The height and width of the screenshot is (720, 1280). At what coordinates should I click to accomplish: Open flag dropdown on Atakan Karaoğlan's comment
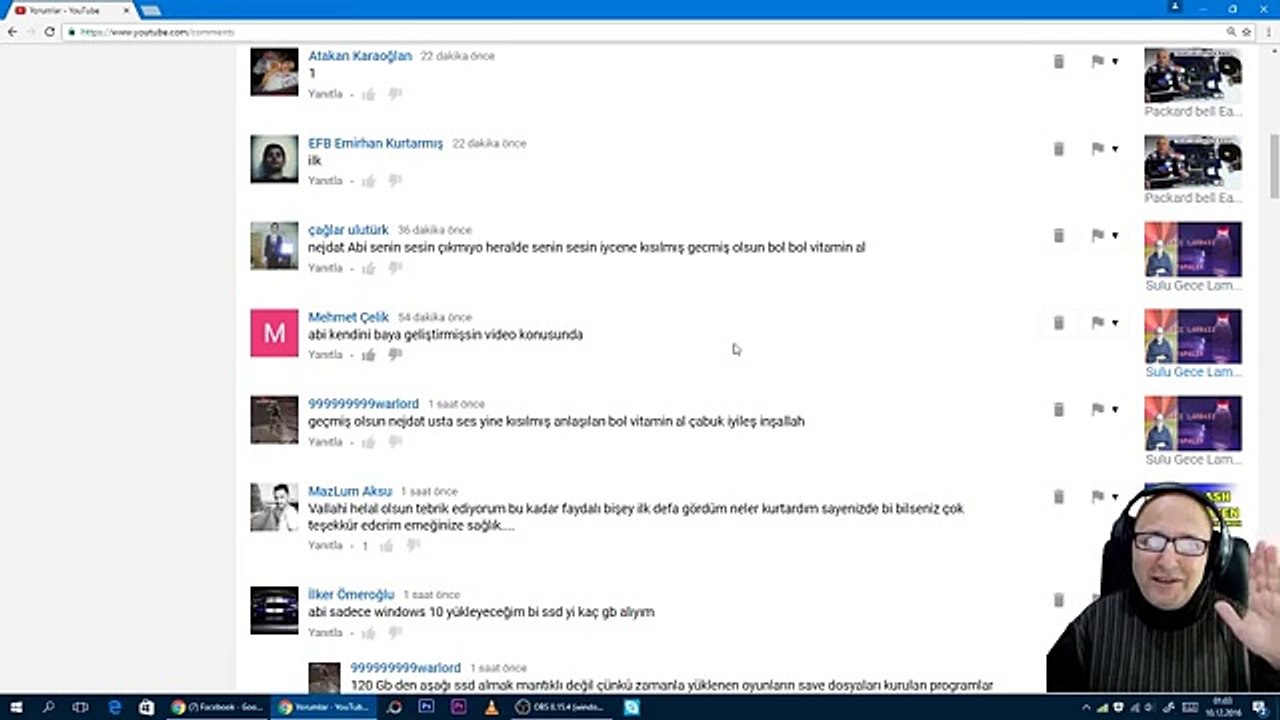coord(1115,62)
